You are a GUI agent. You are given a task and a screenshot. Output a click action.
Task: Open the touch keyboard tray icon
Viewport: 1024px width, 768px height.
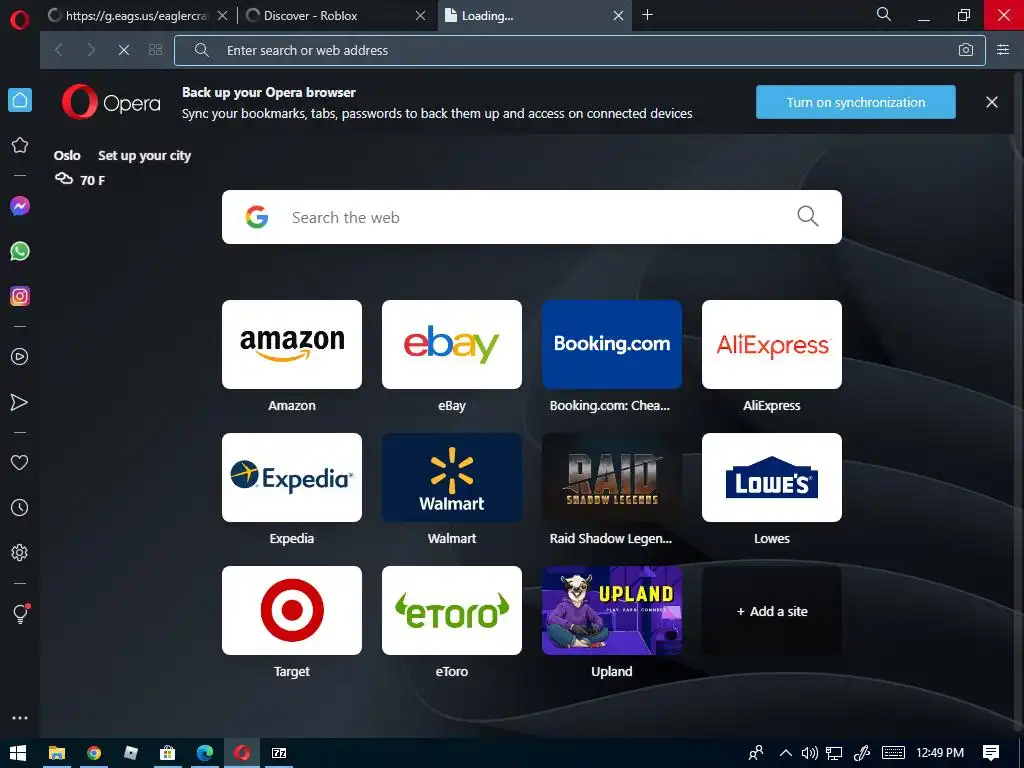pyautogui.click(x=893, y=753)
